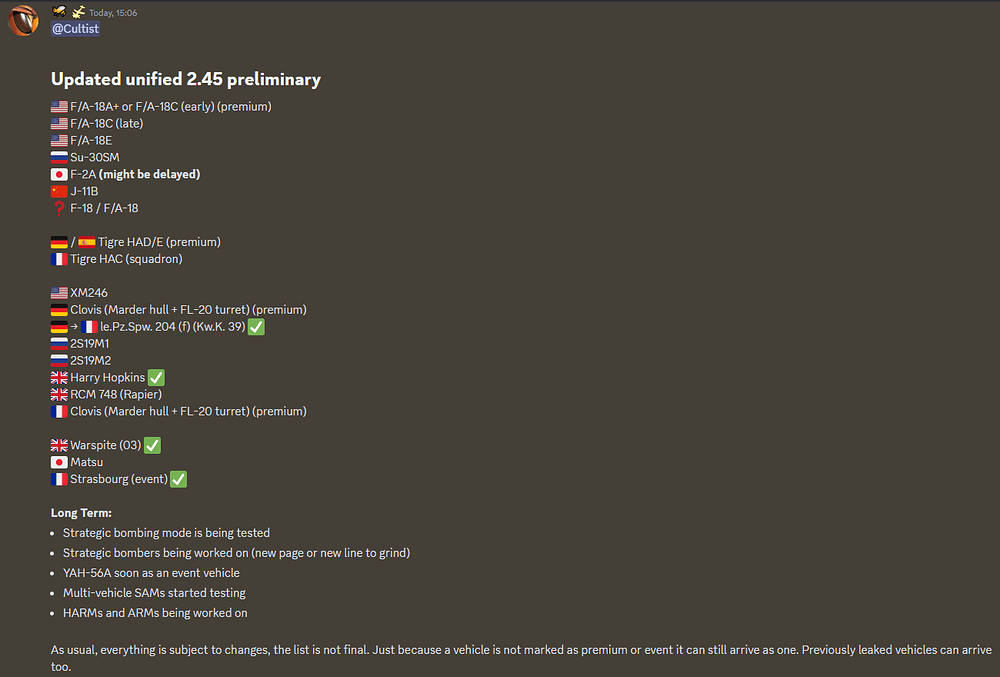Viewport: 1000px width, 677px height.
Task: Click the Today, 15:06 message timestamp
Action: [113, 13]
